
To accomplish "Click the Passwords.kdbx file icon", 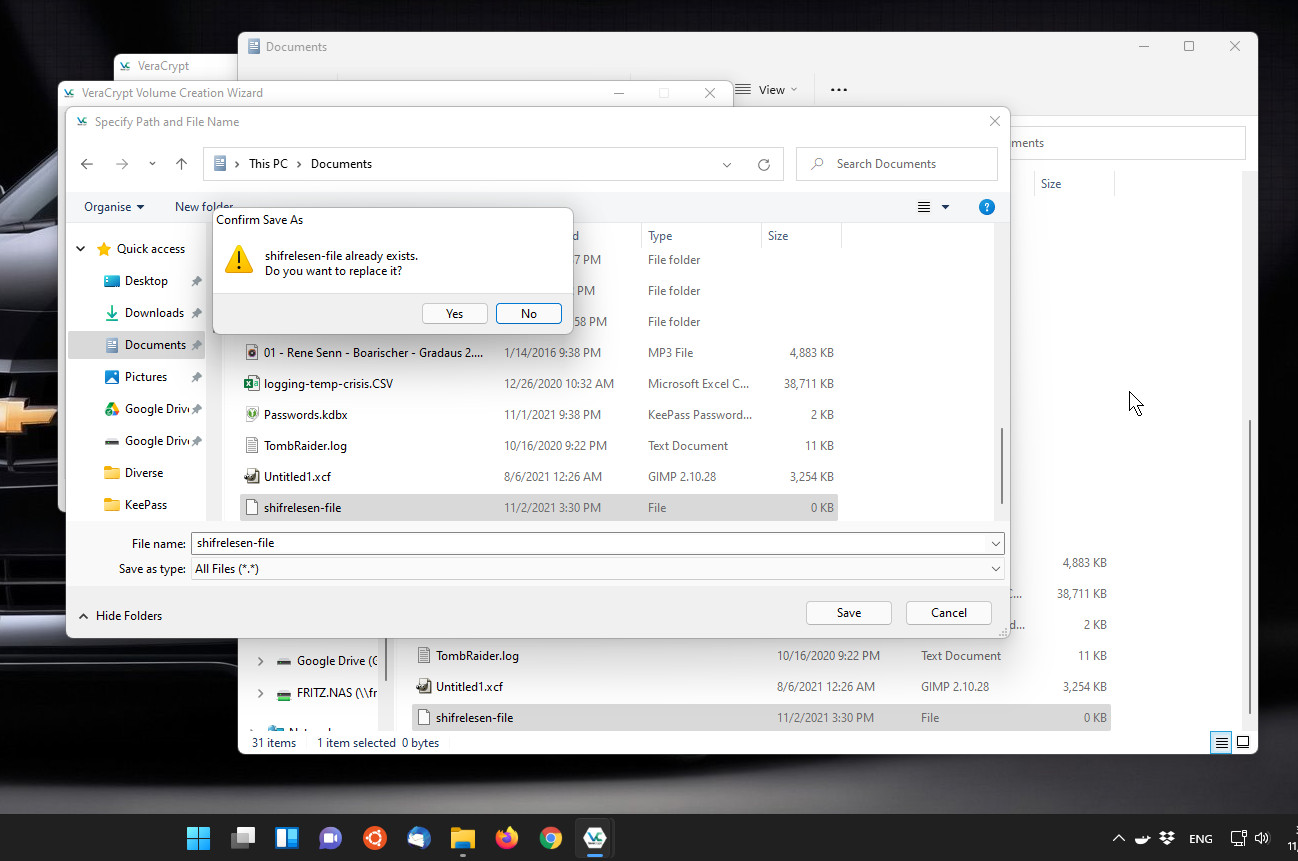I will click(253, 415).
